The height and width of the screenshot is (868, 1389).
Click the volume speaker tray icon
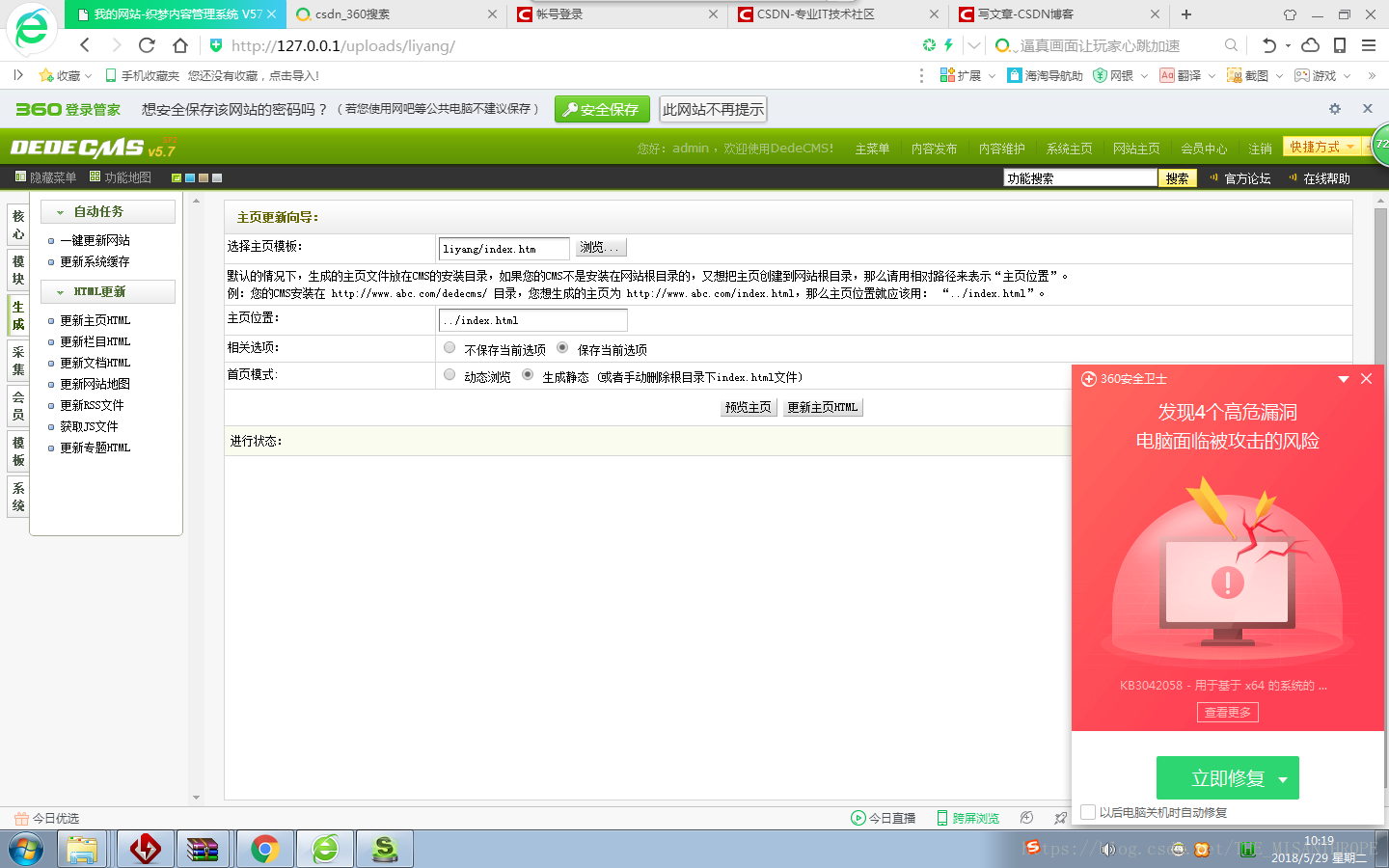coord(1108,850)
